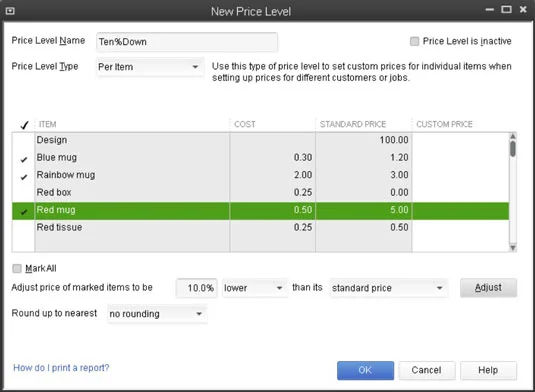Click the Custom Price cell for Blue mug
The height and width of the screenshot is (392, 535).
coord(460,158)
